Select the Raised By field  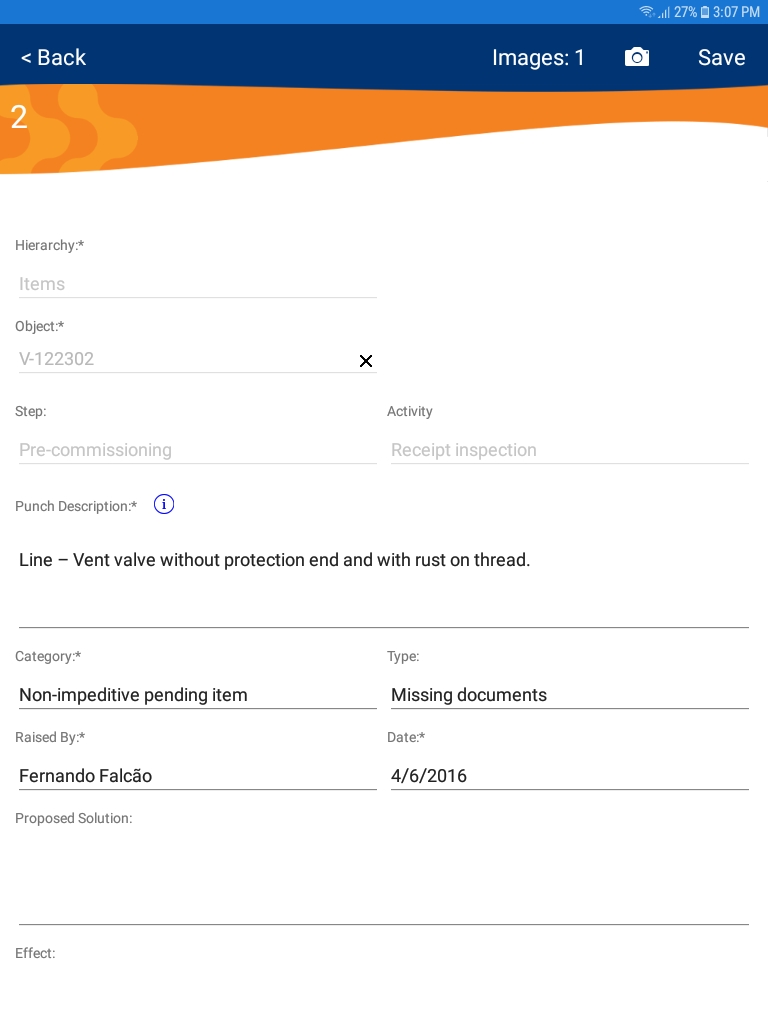197,776
